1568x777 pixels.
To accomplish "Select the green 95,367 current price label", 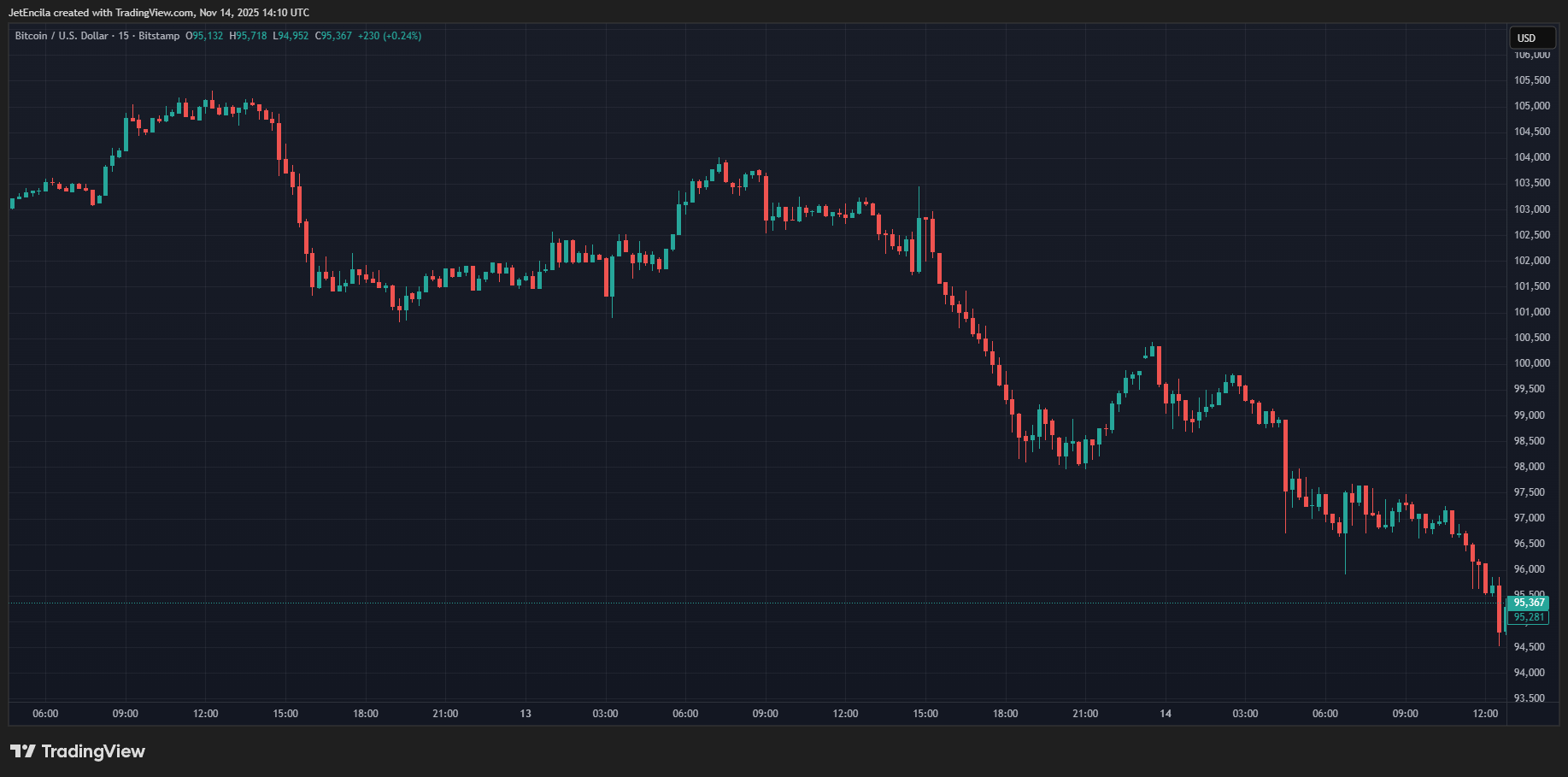I will point(1529,603).
